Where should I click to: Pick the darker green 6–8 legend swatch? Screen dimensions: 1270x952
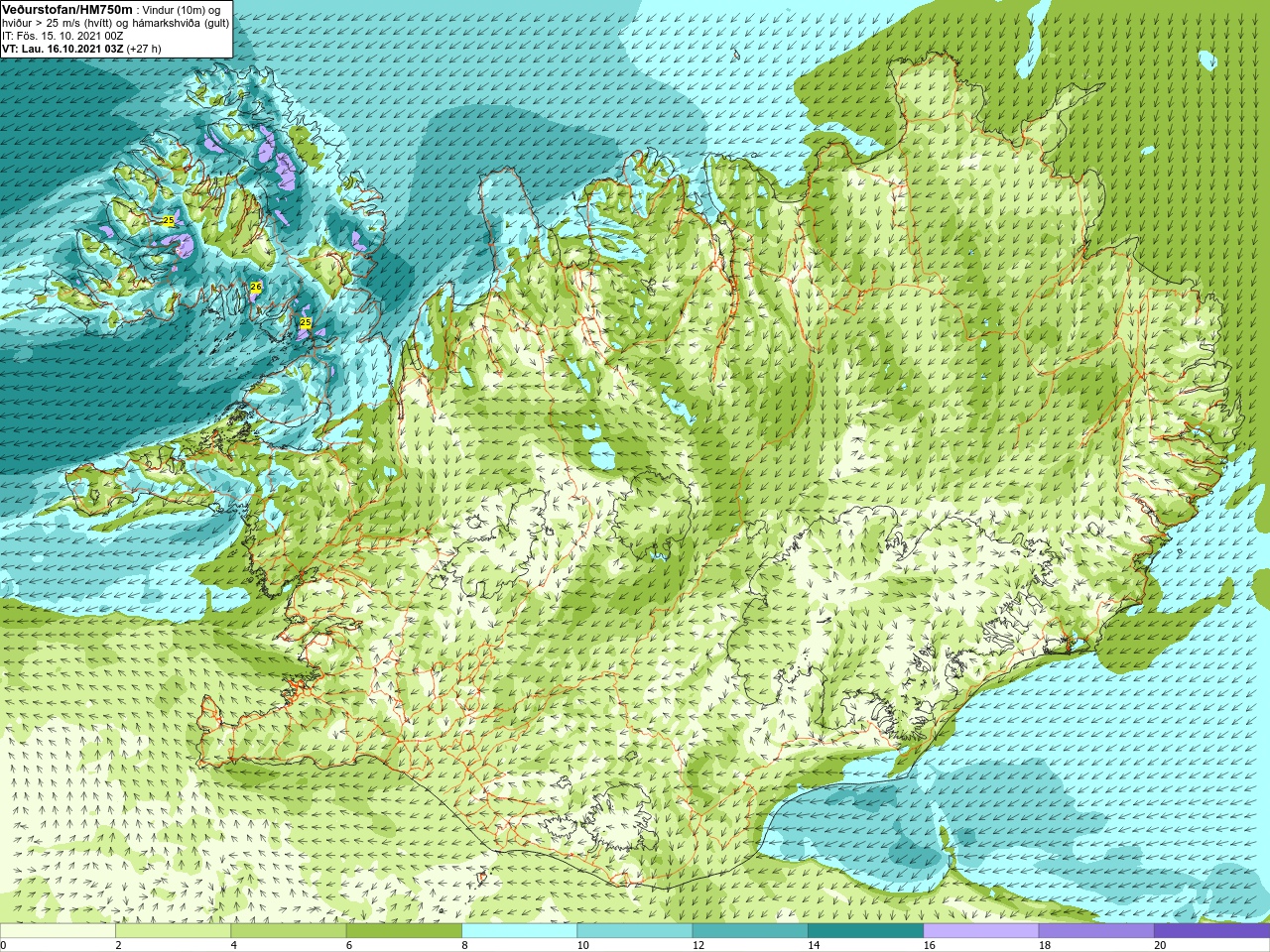[x=404, y=931]
